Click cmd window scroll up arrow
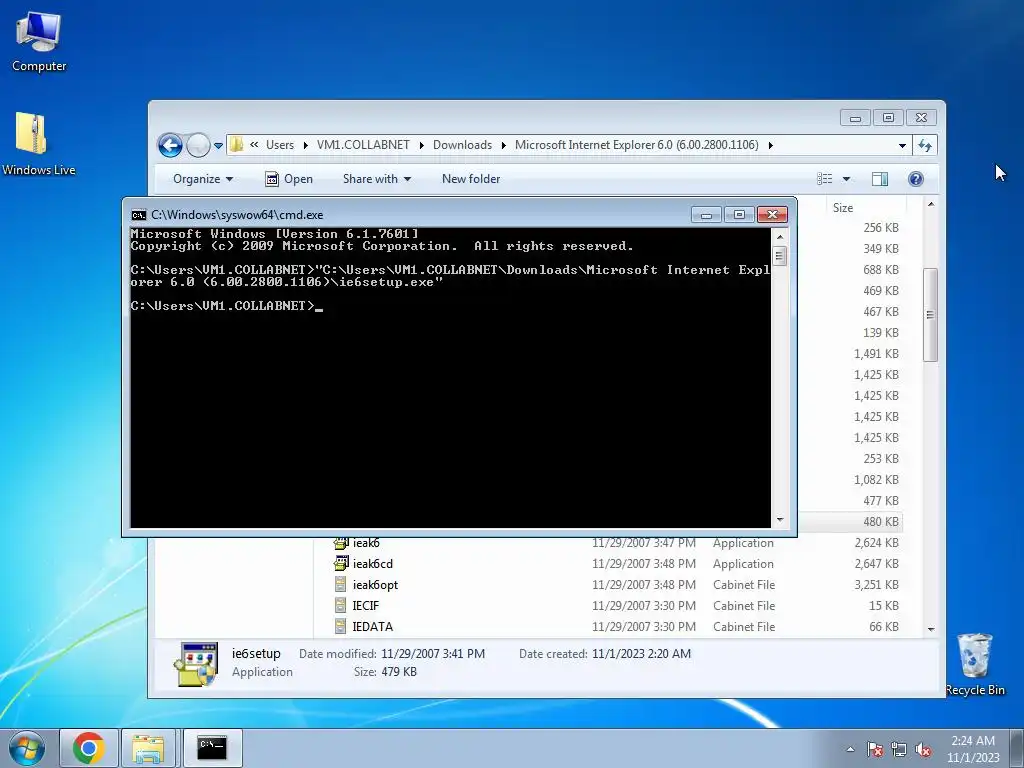 point(780,236)
